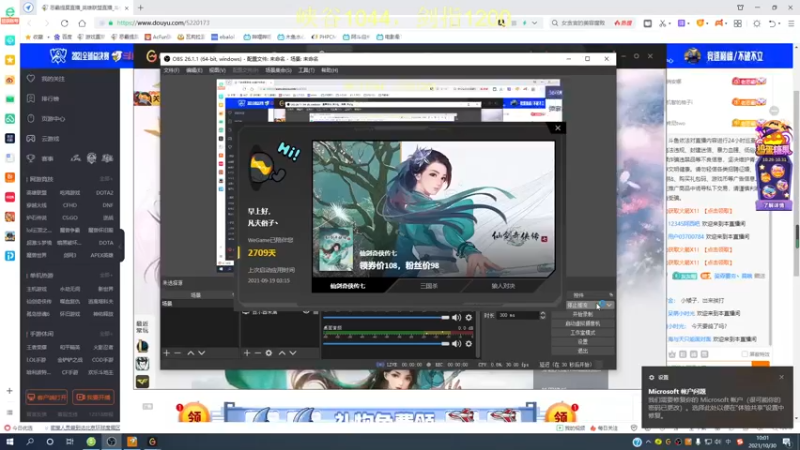This screenshot has width=800, height=450.
Task: Open the Windows notification center icon
Action: pos(787,442)
